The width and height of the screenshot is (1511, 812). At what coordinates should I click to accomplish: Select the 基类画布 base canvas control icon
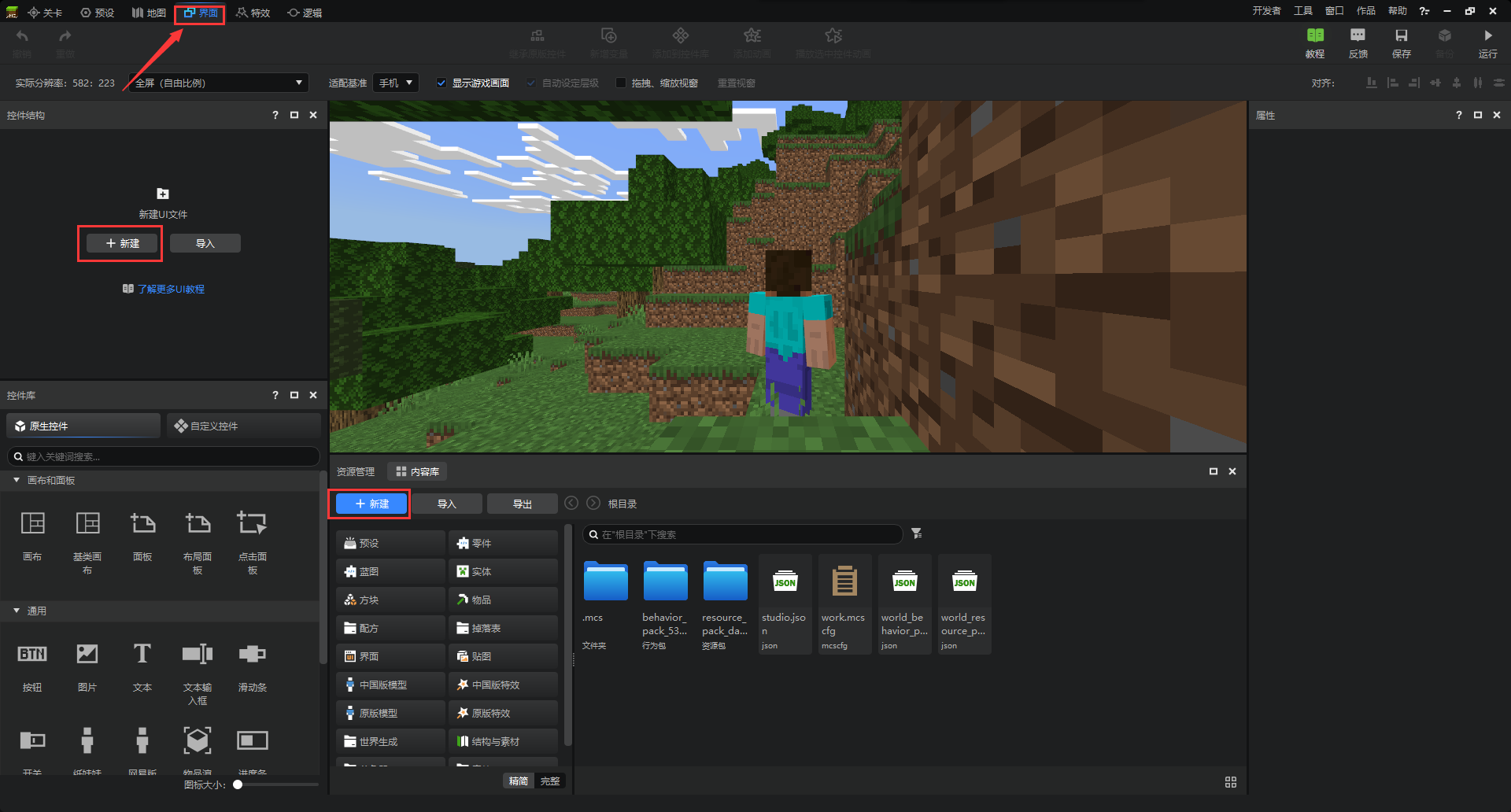click(87, 522)
